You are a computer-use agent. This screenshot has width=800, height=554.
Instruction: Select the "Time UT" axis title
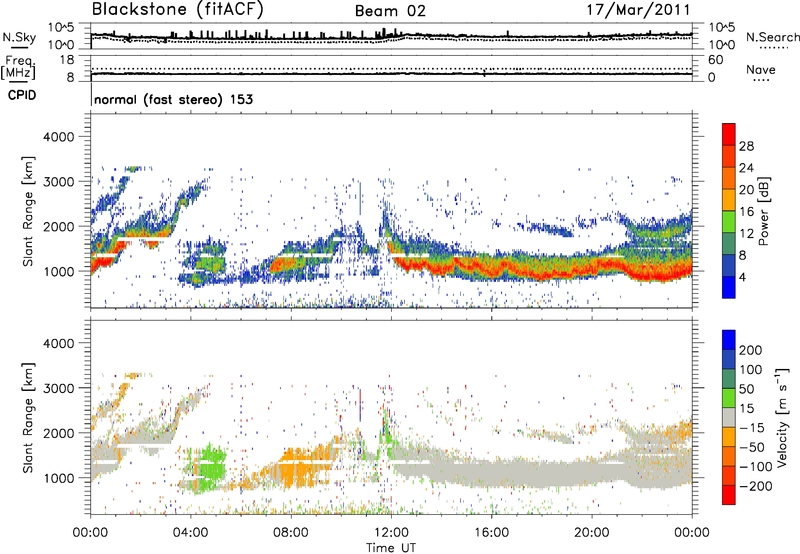click(391, 548)
